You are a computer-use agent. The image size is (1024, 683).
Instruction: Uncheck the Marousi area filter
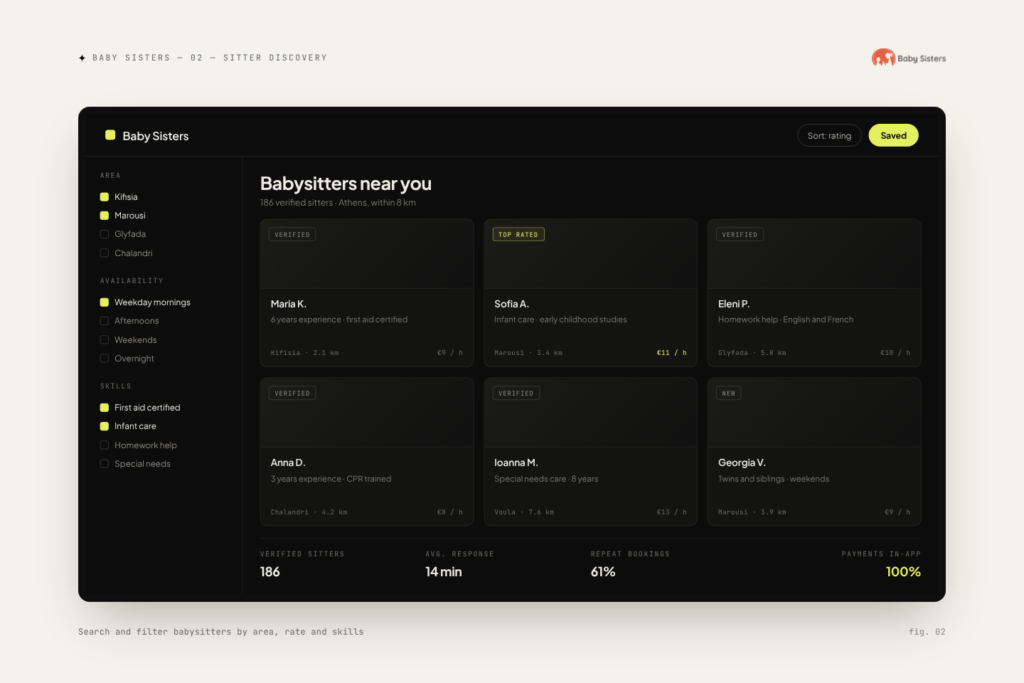click(104, 215)
